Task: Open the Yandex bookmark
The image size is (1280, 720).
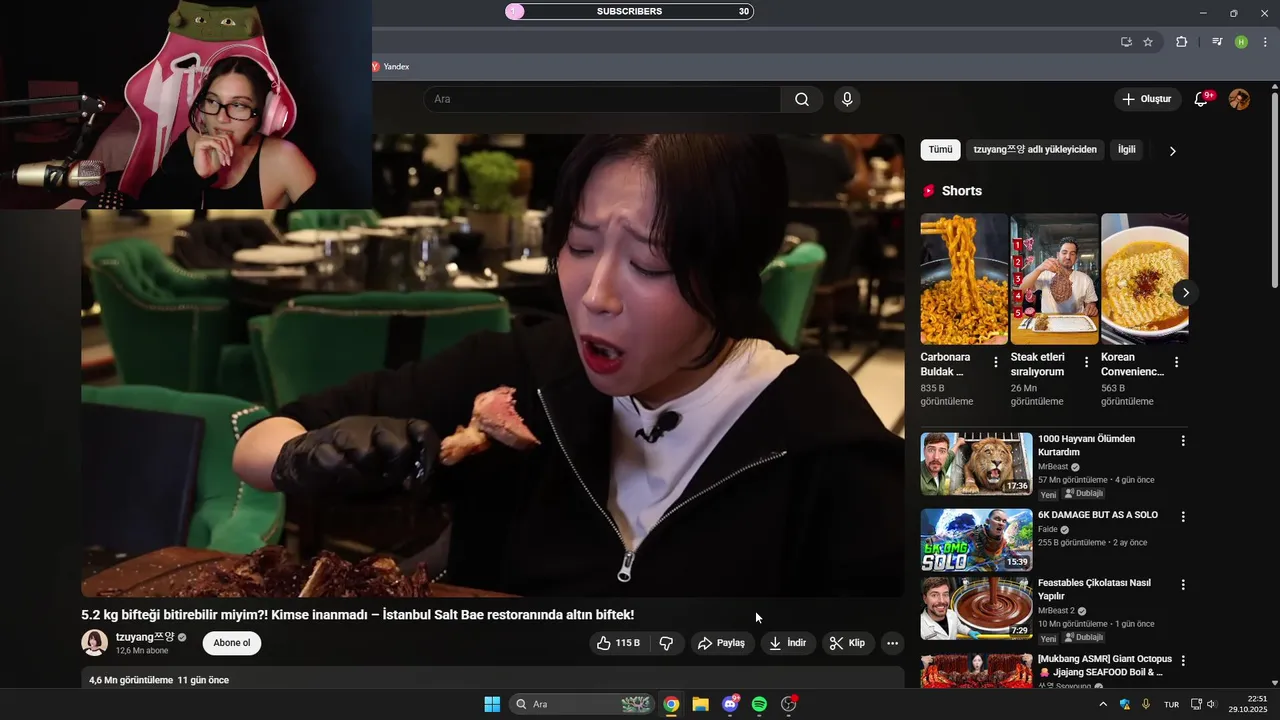Action: pos(390,67)
